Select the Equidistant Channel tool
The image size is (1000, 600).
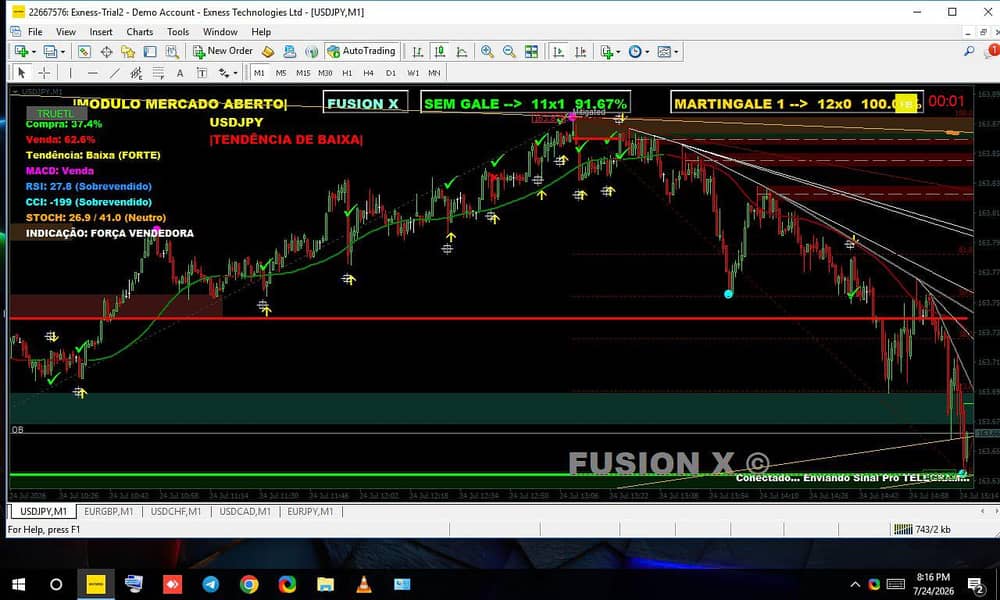pos(136,73)
